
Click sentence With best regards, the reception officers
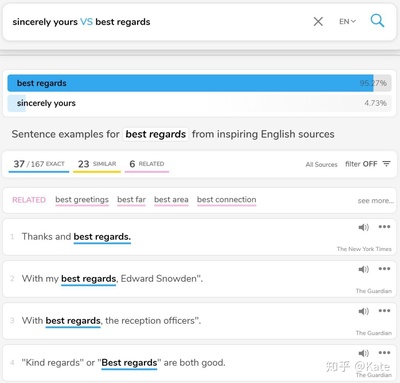(x=111, y=321)
